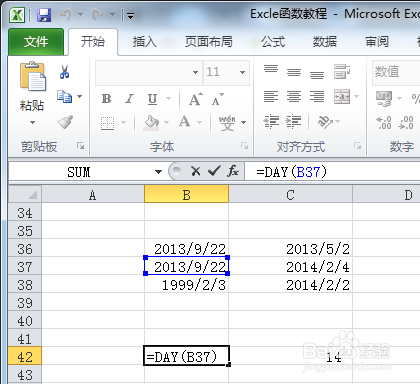The image size is (420, 384).
Task: Toggle Underline formatting
Action: 152,99
